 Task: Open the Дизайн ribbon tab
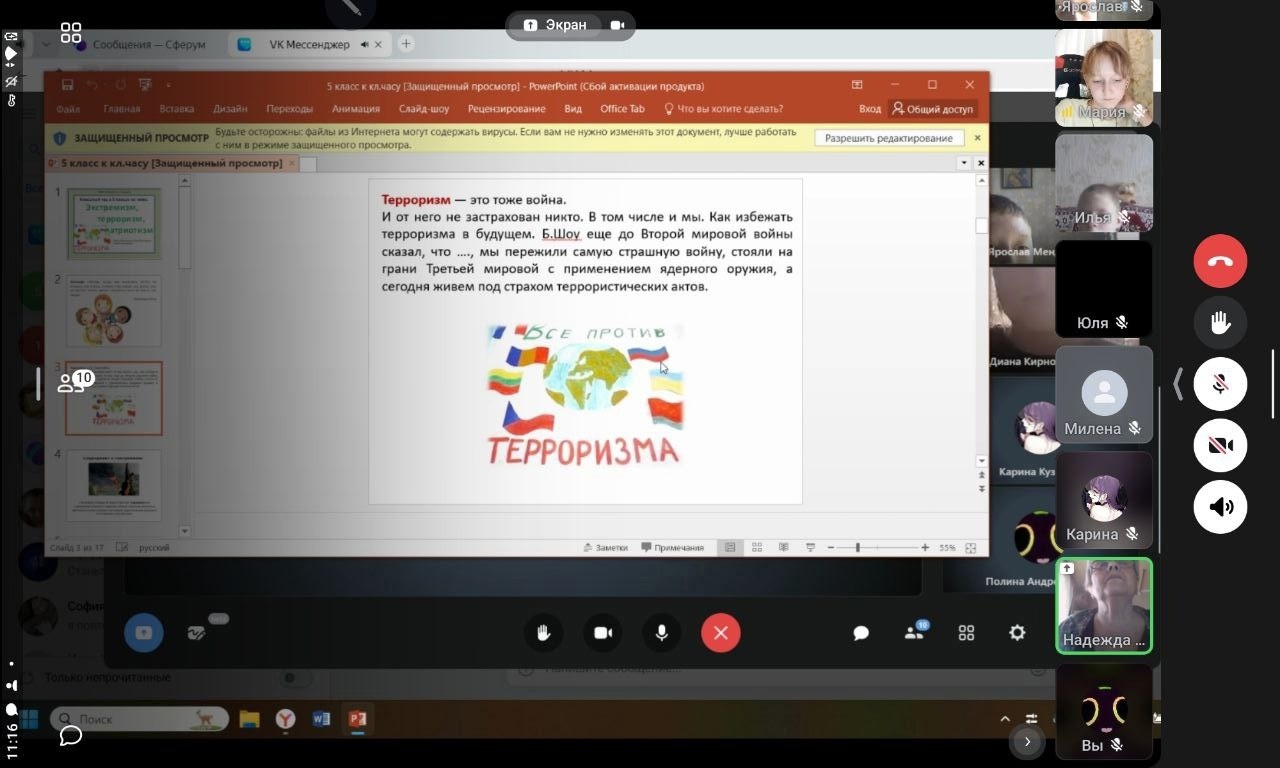(x=230, y=109)
